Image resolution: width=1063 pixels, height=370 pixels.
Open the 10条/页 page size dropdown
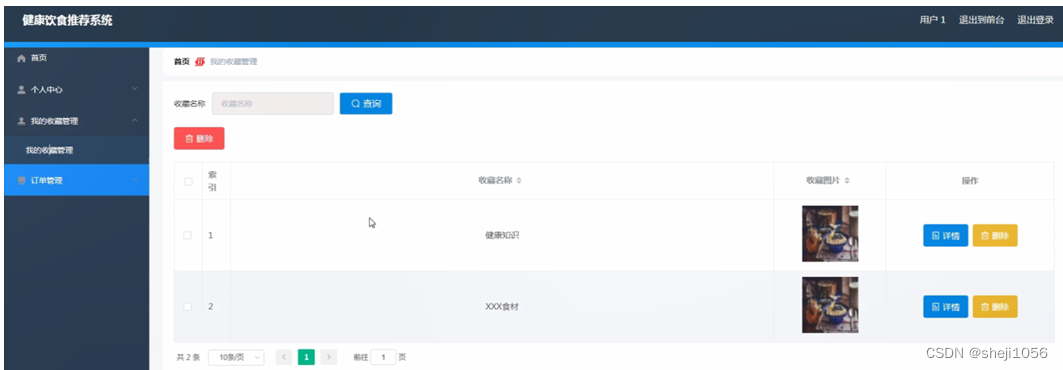[x=236, y=357]
